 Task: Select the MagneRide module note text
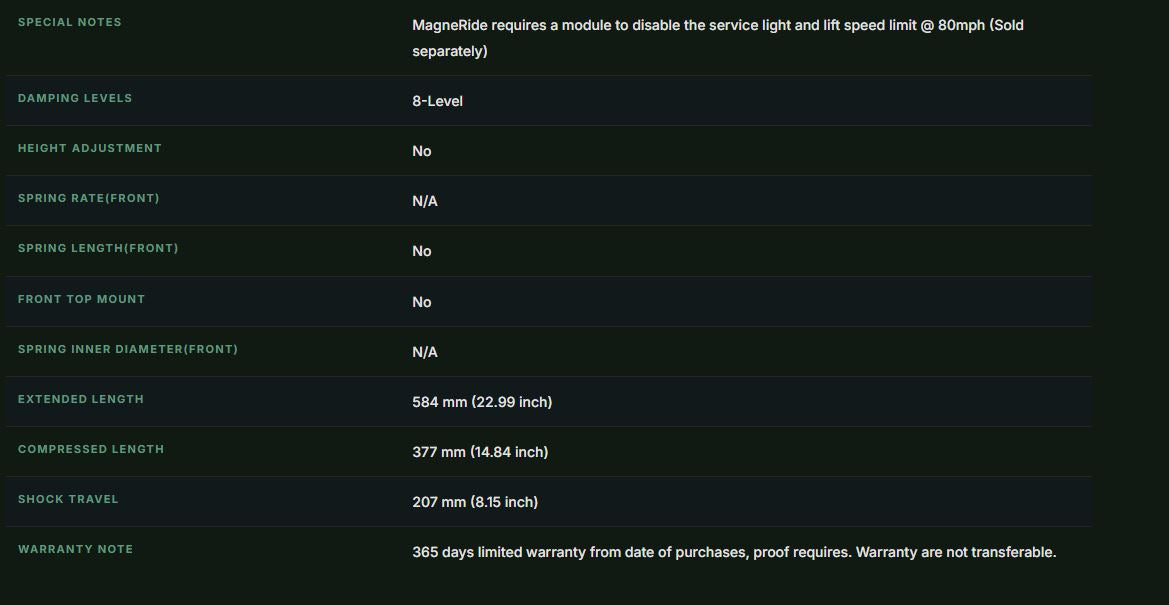(x=718, y=38)
